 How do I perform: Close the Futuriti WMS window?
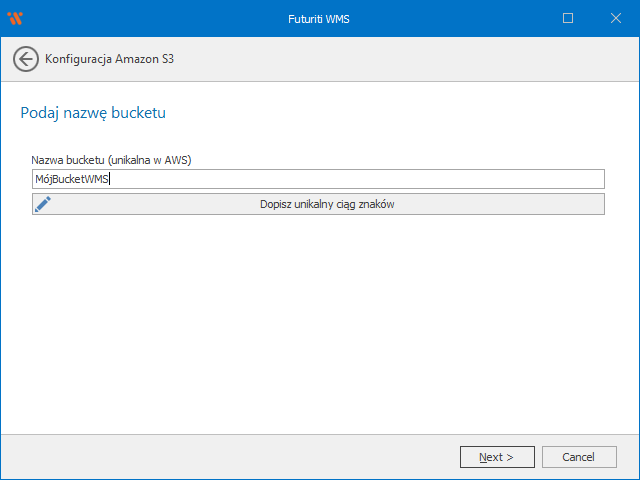point(614,18)
